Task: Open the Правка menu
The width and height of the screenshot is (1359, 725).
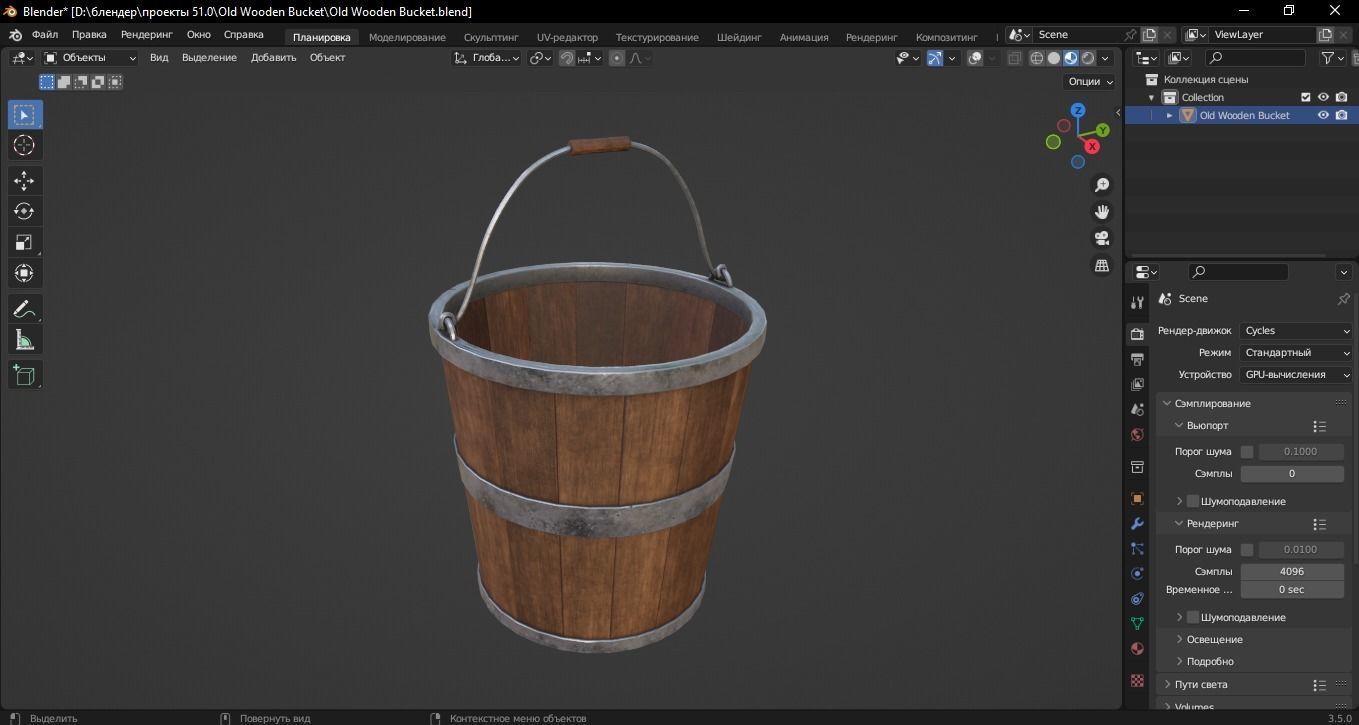Action: pos(89,35)
